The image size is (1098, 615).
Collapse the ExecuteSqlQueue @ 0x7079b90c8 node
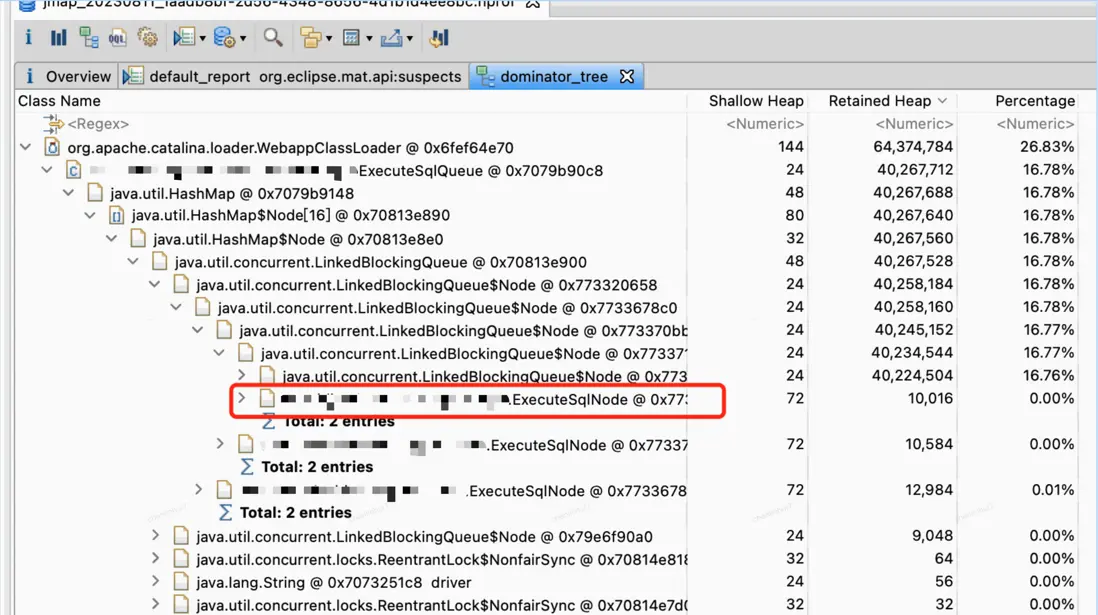[x=47, y=170]
